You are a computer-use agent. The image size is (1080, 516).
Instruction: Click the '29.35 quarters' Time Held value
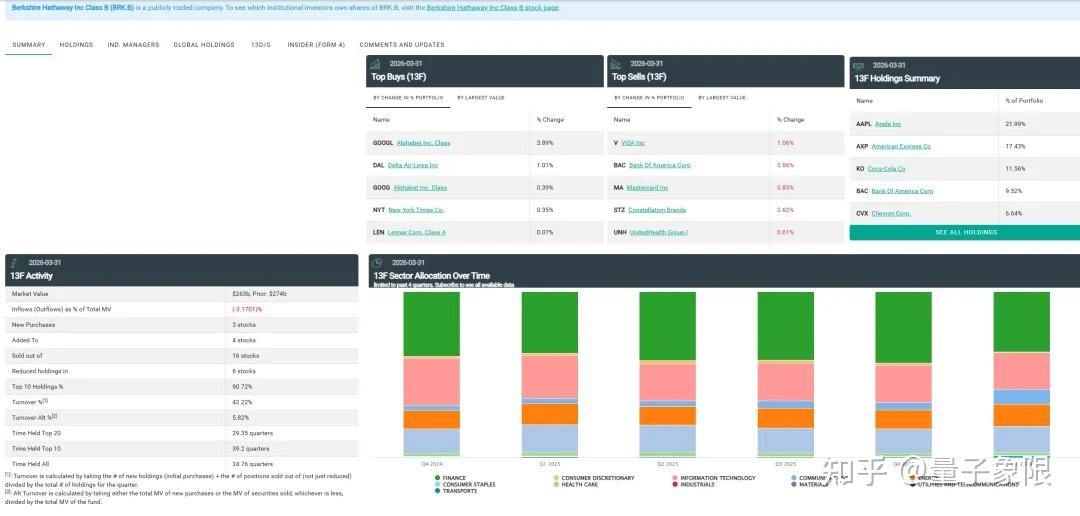point(253,433)
